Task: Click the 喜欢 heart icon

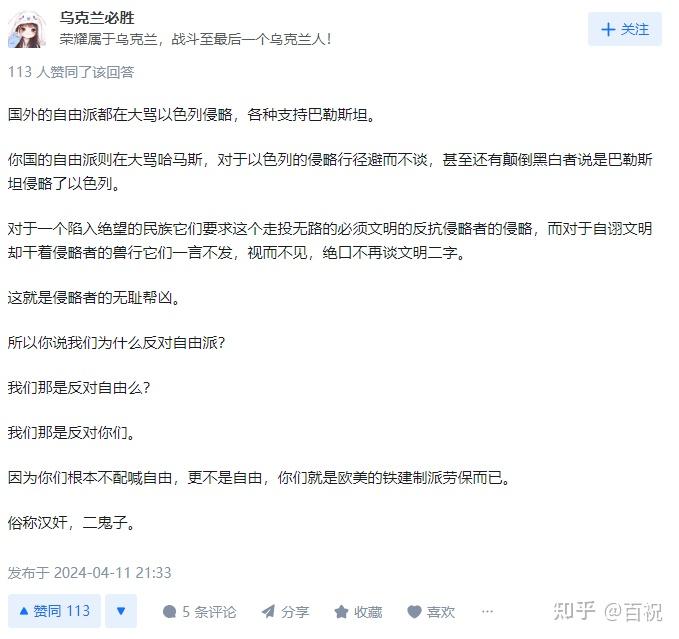Action: point(414,612)
